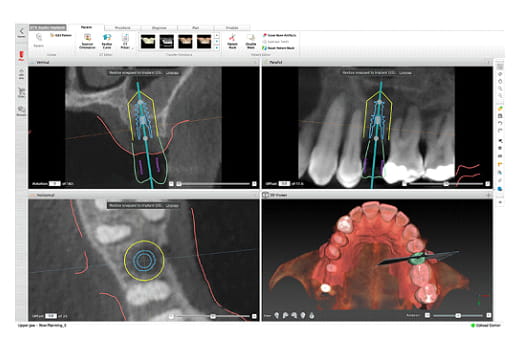The width and height of the screenshot is (520, 360).
Task: Select the second grayscale transfer function thumbnail
Action: [166, 42]
